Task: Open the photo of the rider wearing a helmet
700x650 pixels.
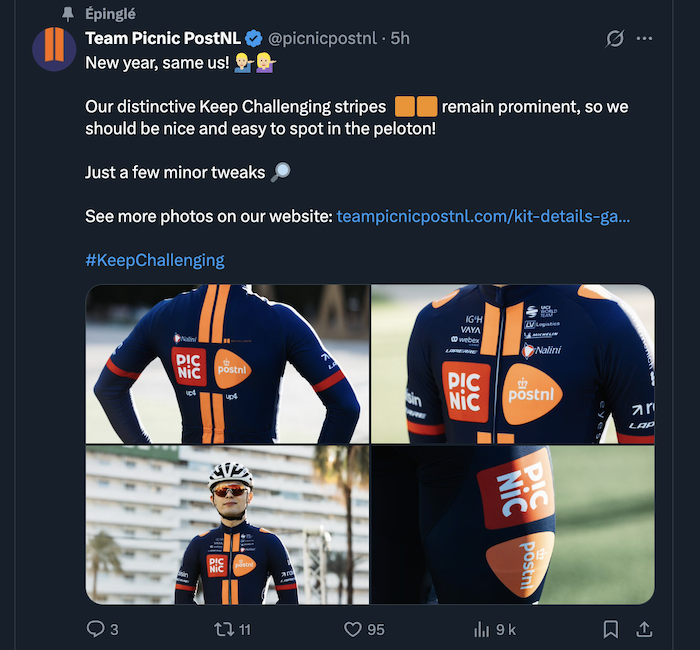Action: coord(227,525)
